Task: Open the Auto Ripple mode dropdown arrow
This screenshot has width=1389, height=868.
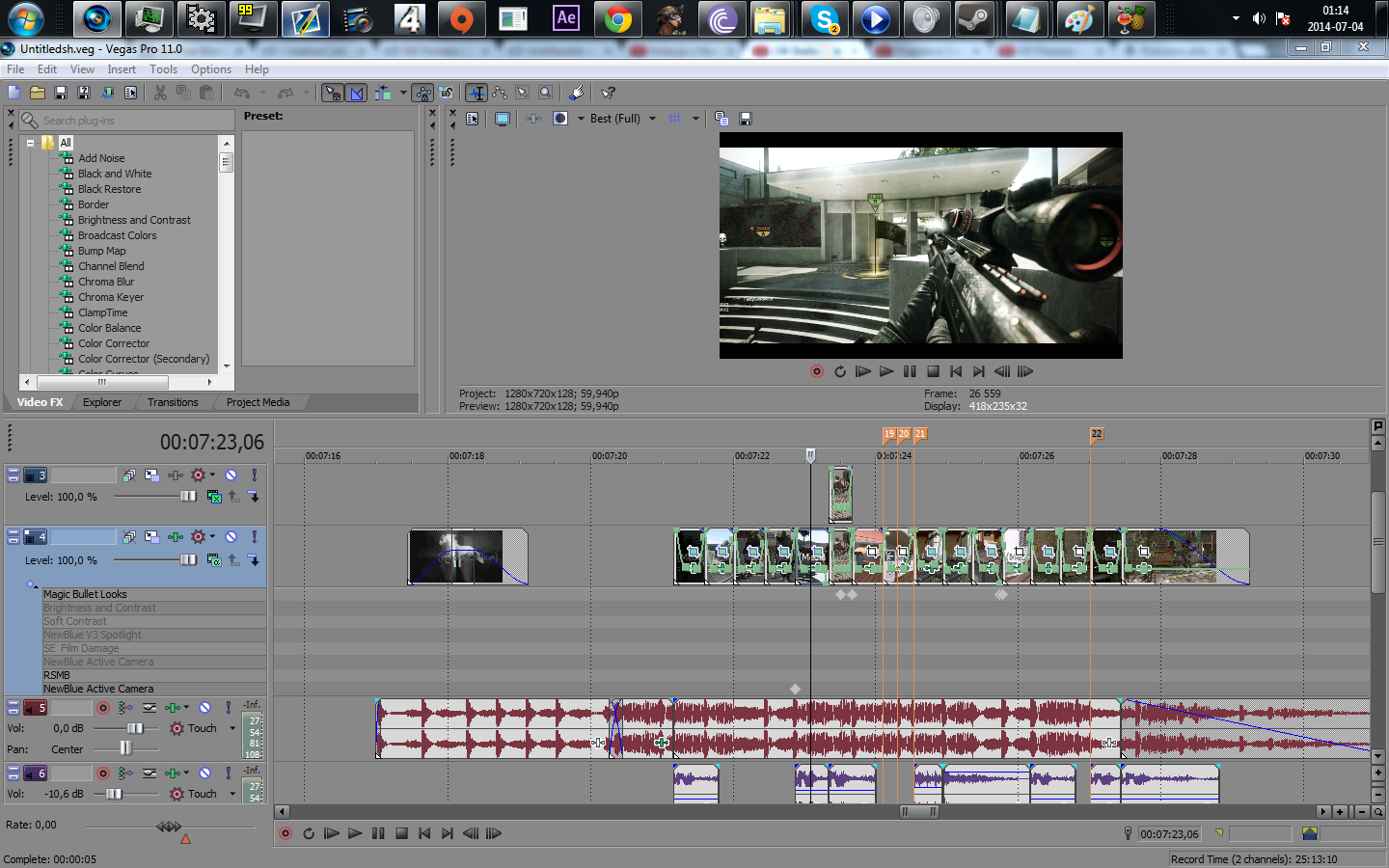Action: point(403,93)
